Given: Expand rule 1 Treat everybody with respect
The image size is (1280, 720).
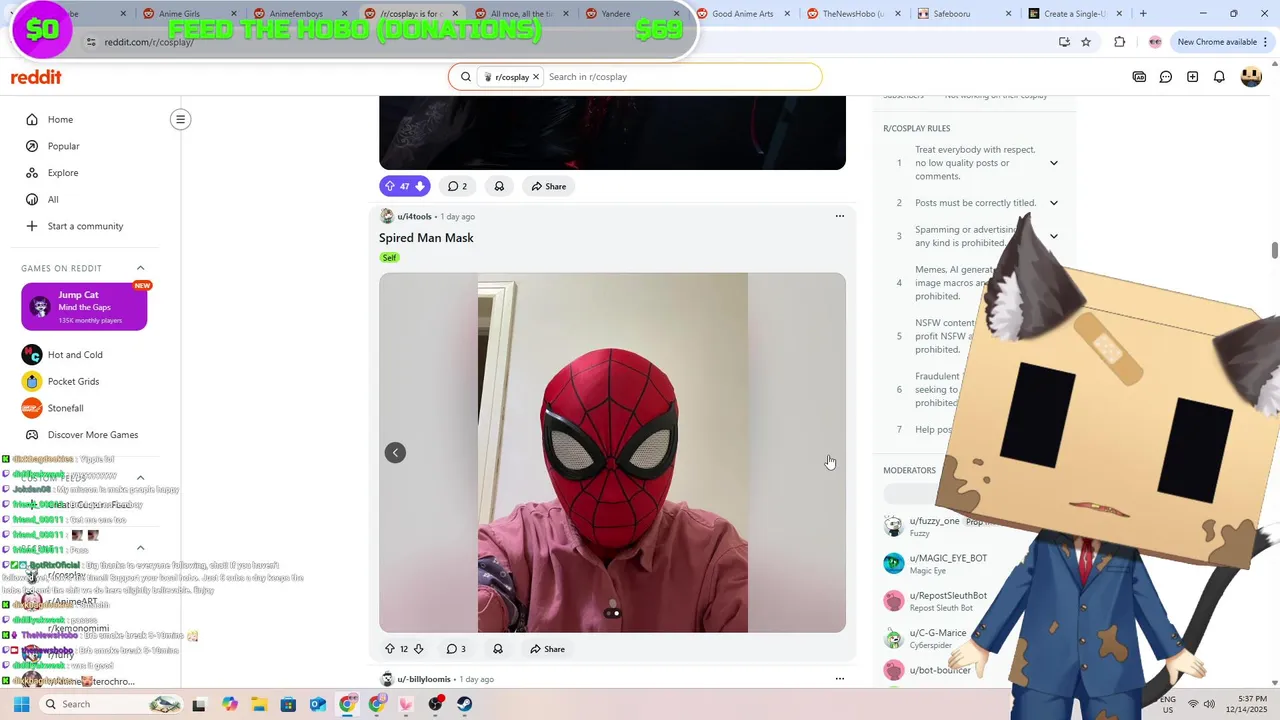Looking at the screenshot, I should pyautogui.click(x=1053, y=163).
